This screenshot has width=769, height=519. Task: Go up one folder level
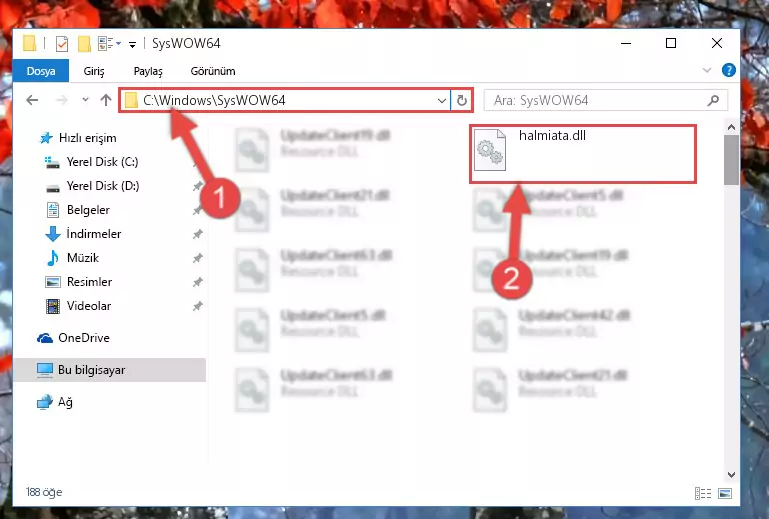[x=106, y=100]
